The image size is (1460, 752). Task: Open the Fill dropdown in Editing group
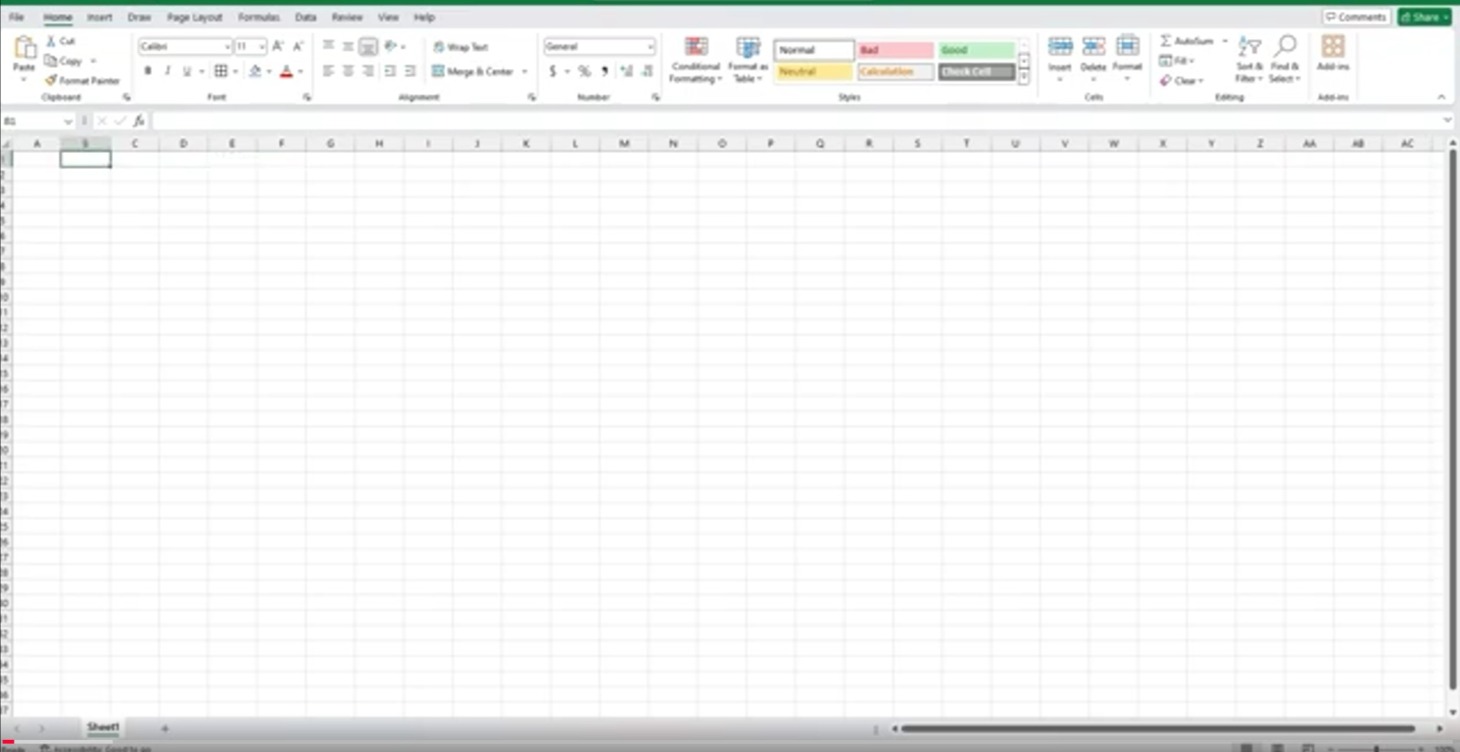1178,61
